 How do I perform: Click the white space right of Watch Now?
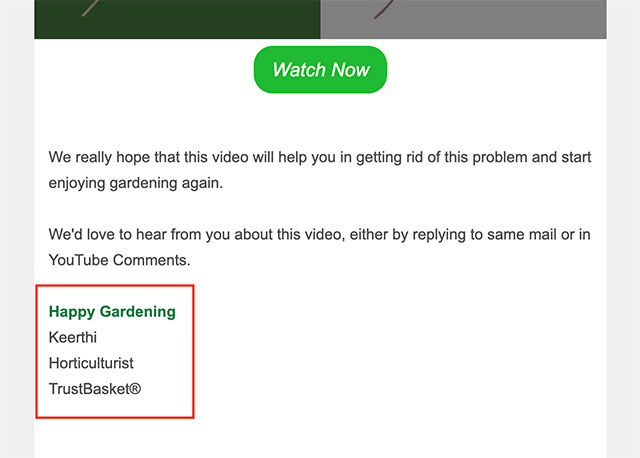pos(500,70)
